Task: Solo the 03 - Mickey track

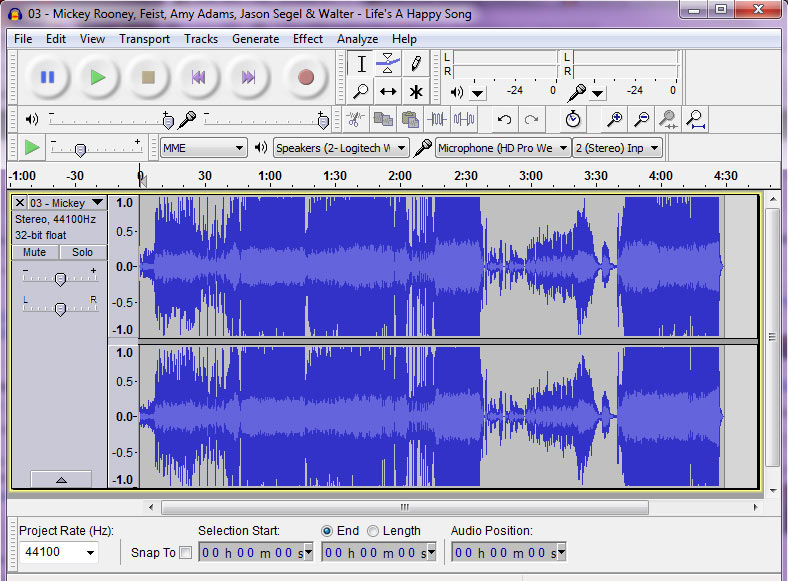Action: click(x=82, y=252)
